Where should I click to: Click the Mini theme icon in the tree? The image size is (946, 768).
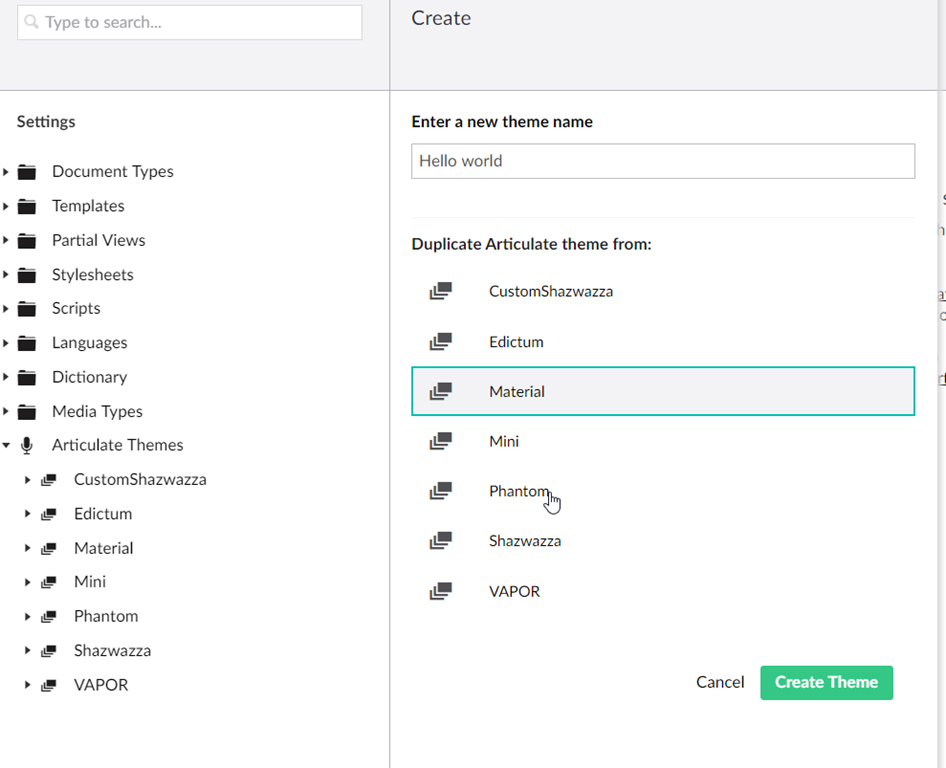(x=49, y=582)
